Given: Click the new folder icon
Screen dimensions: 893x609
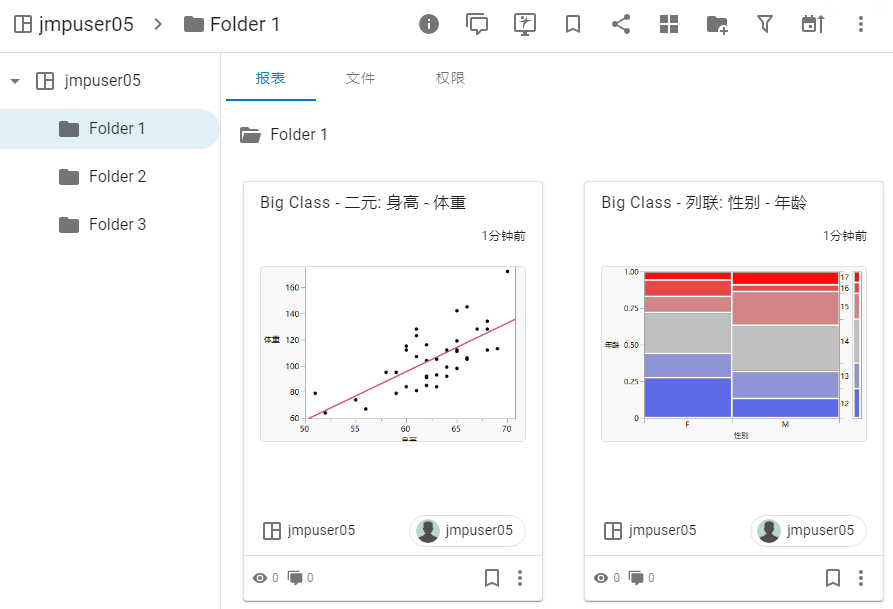Looking at the screenshot, I should [717, 24].
